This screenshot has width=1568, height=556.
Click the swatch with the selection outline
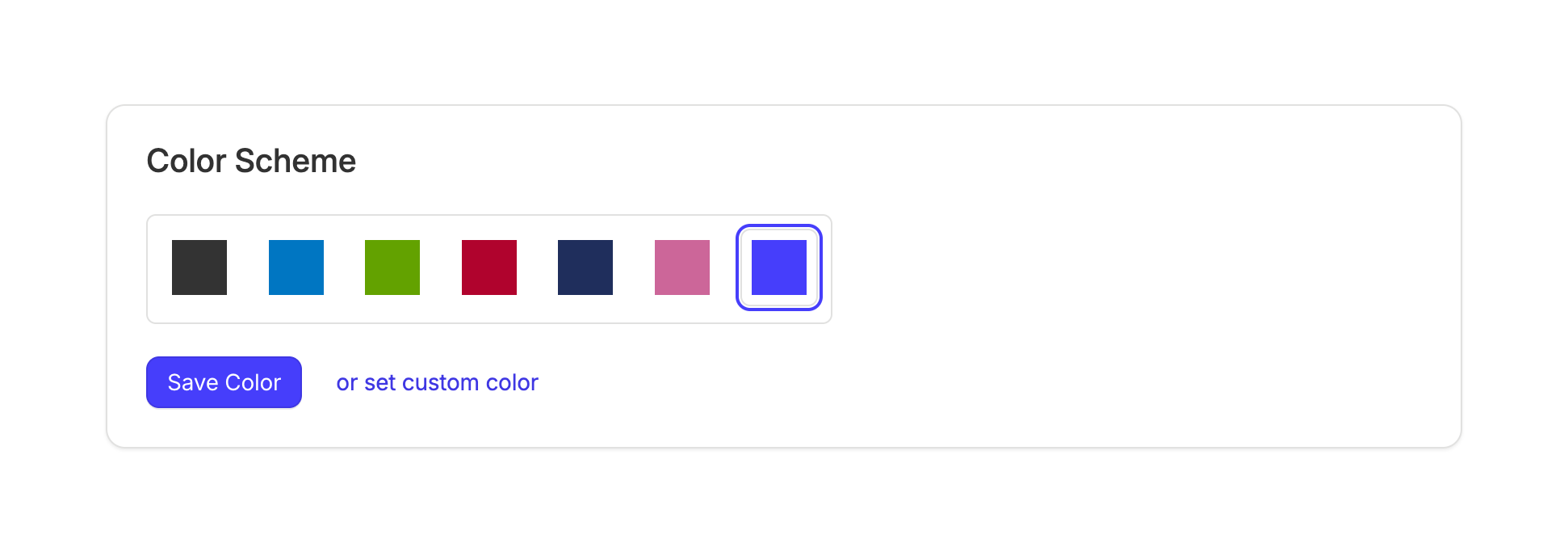click(x=779, y=267)
